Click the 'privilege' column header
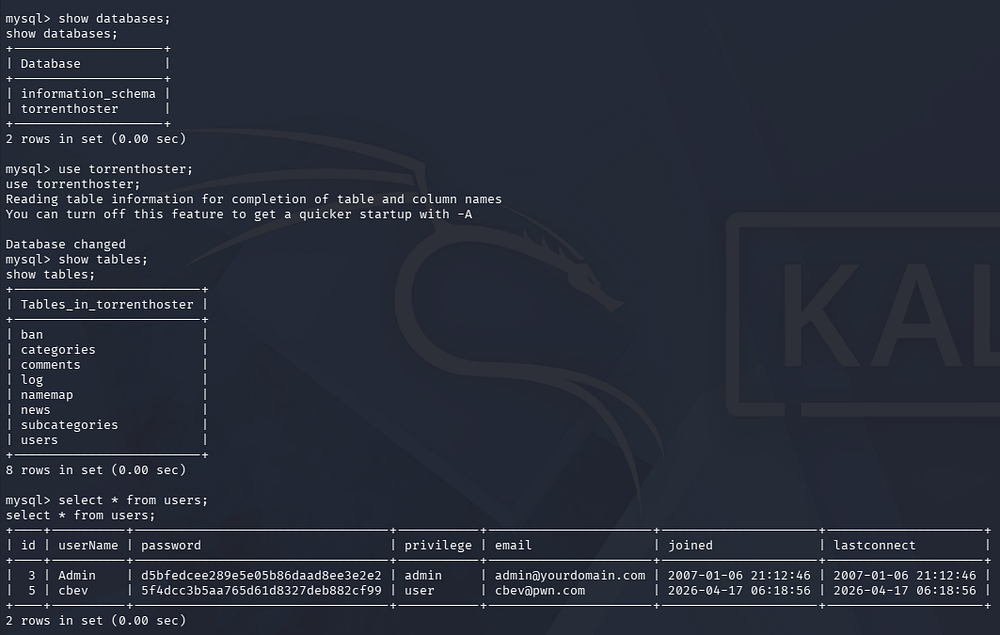The image size is (1000, 635). point(438,545)
